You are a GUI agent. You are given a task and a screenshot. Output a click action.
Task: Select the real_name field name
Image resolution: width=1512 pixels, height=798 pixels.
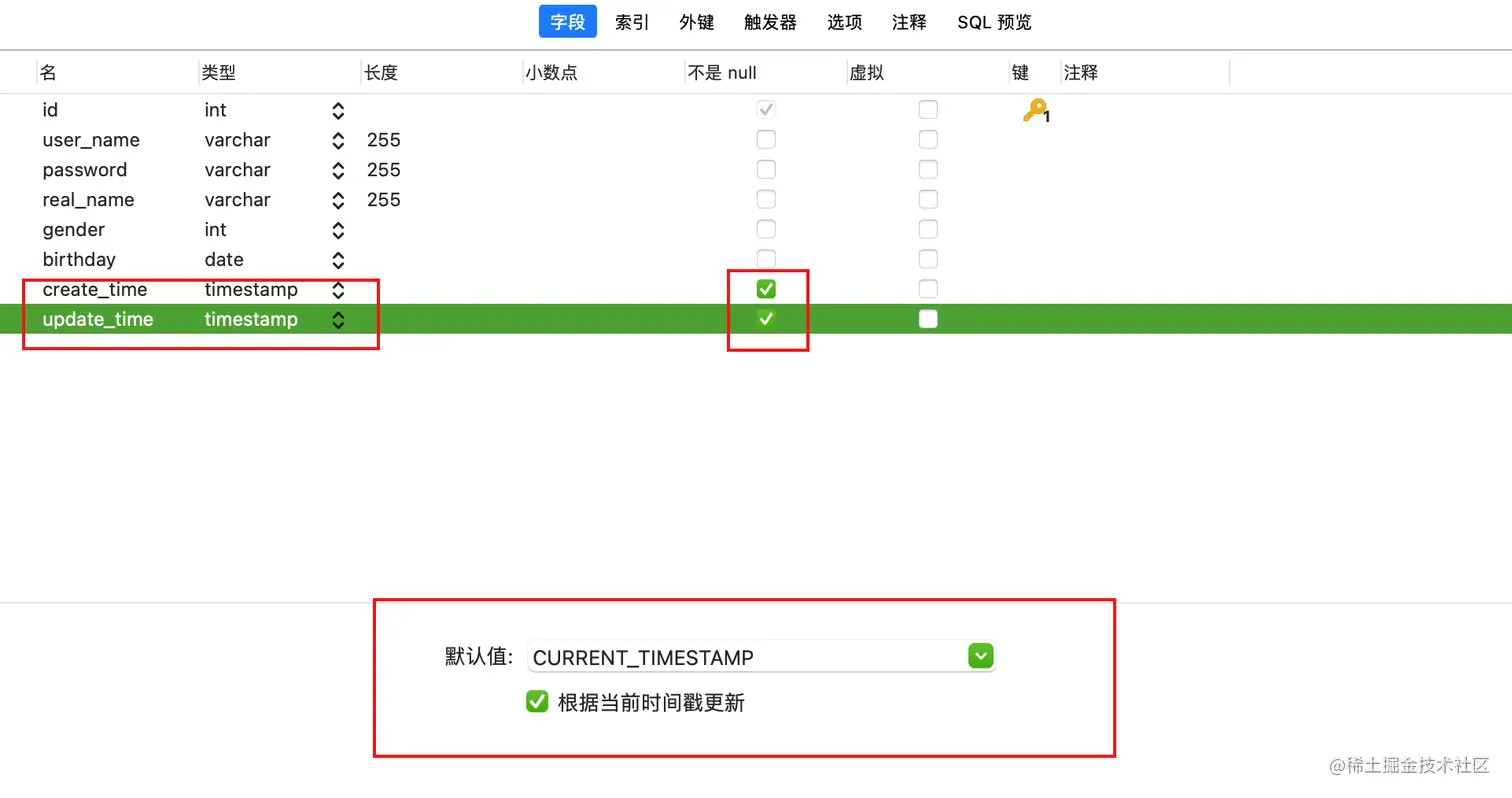[x=88, y=200]
